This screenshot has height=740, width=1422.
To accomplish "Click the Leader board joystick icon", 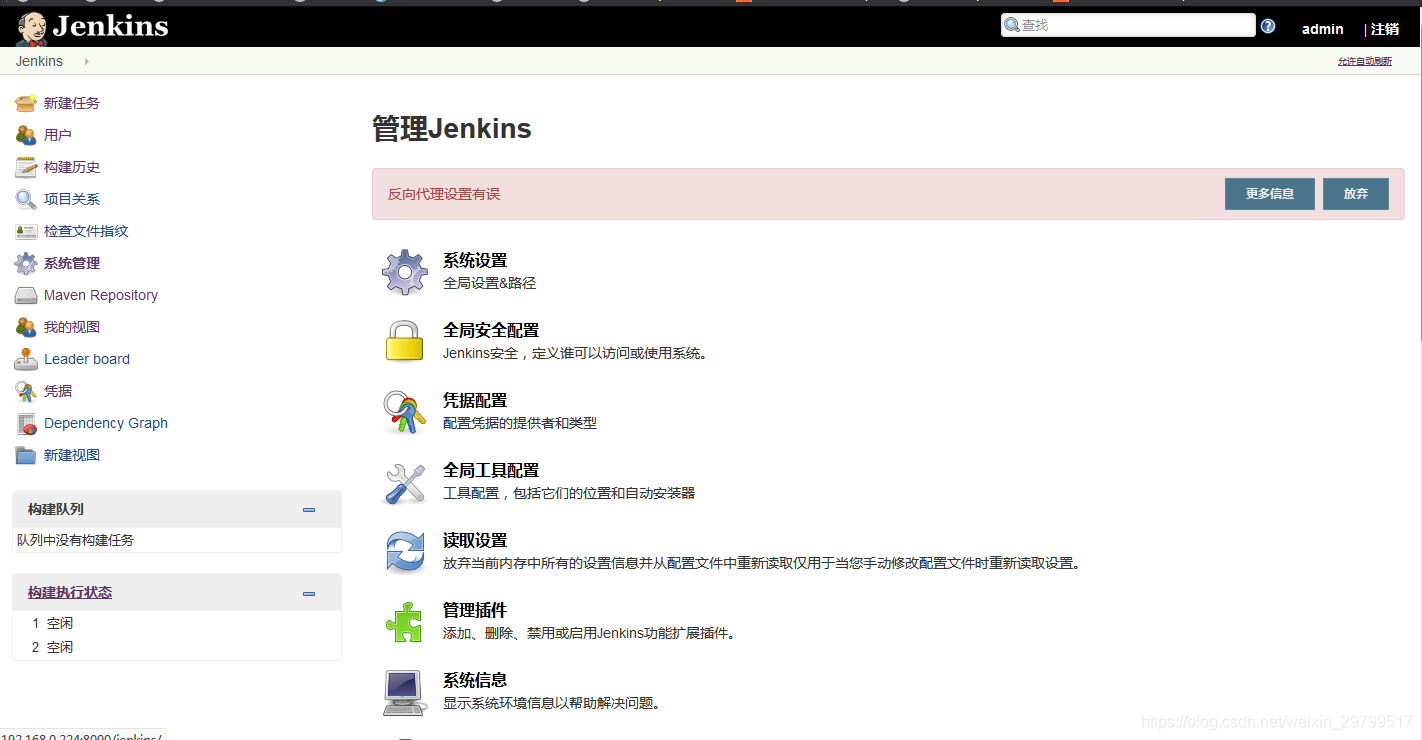I will 26,359.
